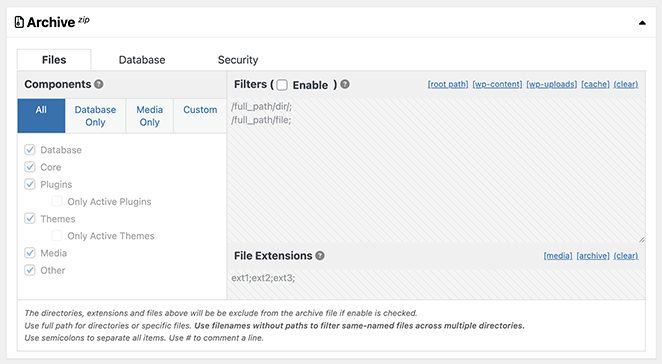Insert the [cache] filter link
This screenshot has height=364, width=662.
[x=595, y=84]
